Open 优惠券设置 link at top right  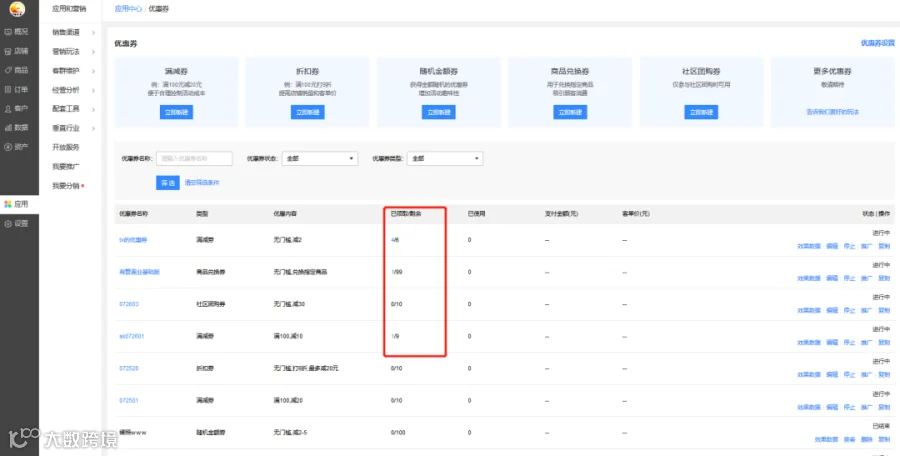(x=878, y=43)
